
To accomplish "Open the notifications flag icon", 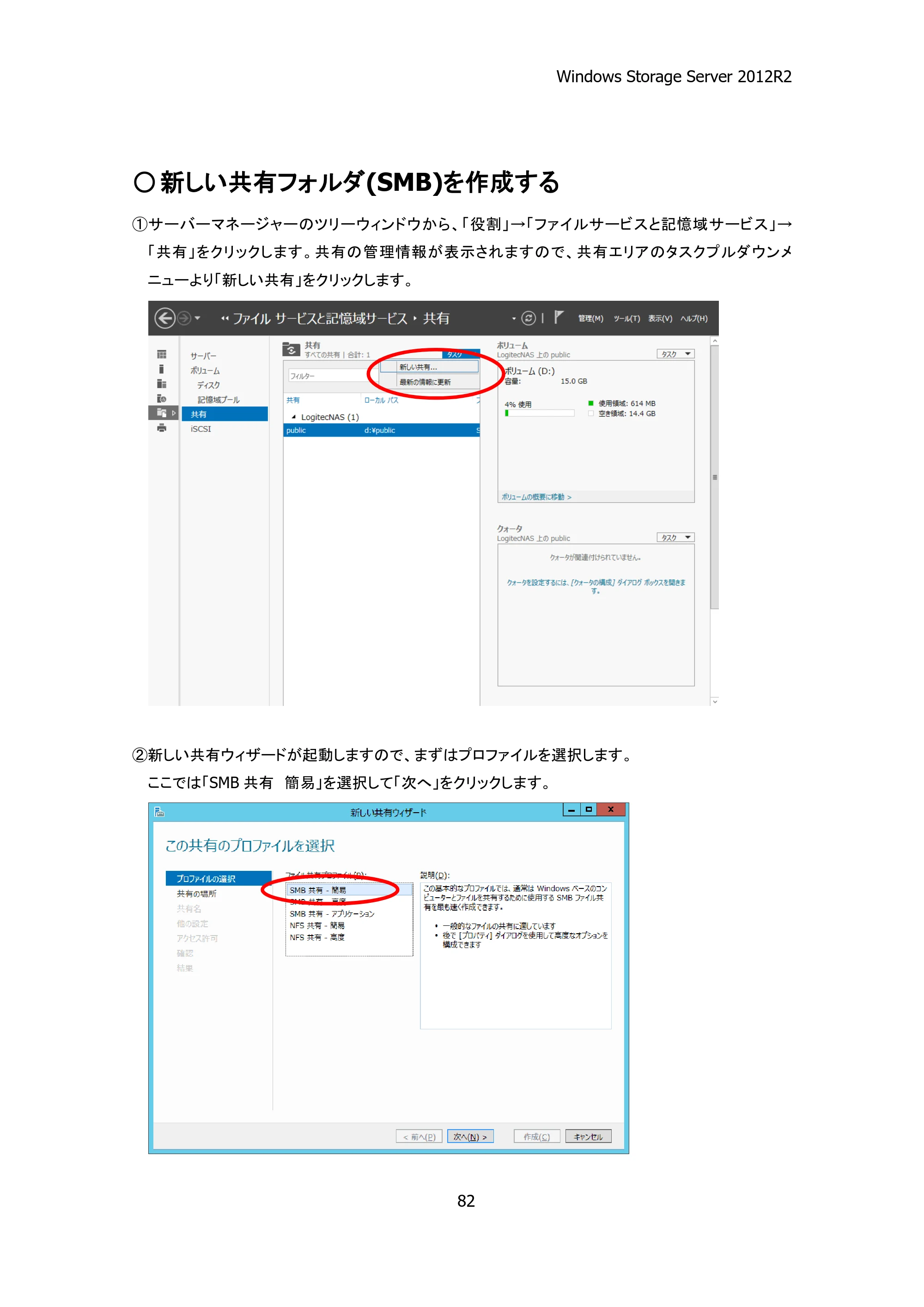I will tap(559, 317).
